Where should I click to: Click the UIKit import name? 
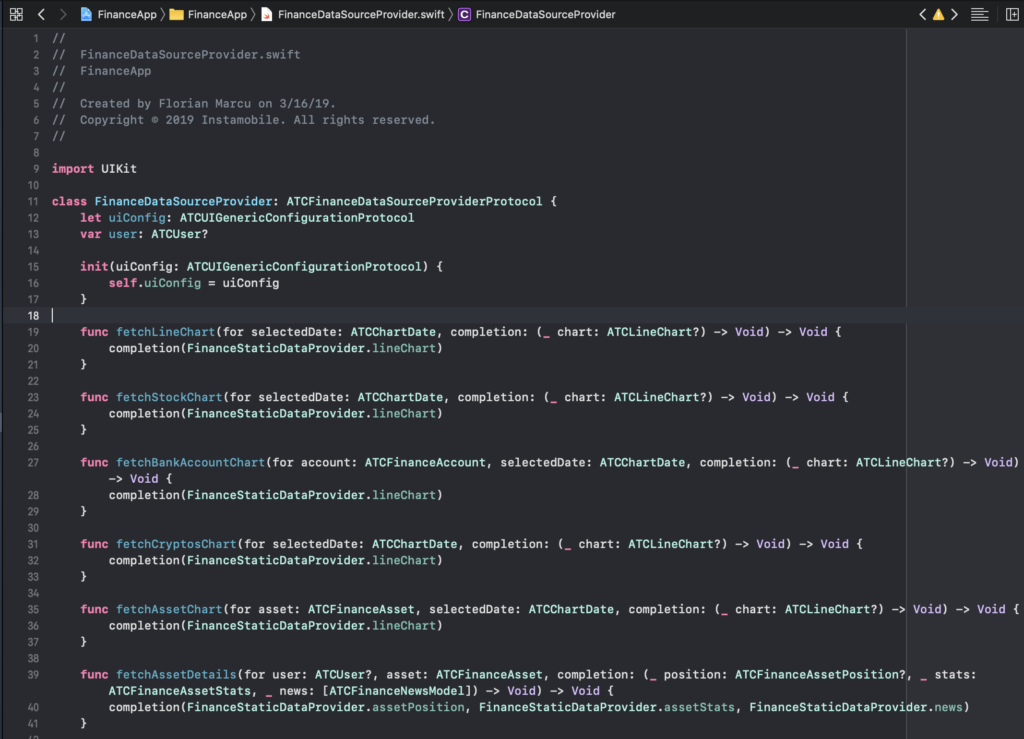(x=118, y=168)
